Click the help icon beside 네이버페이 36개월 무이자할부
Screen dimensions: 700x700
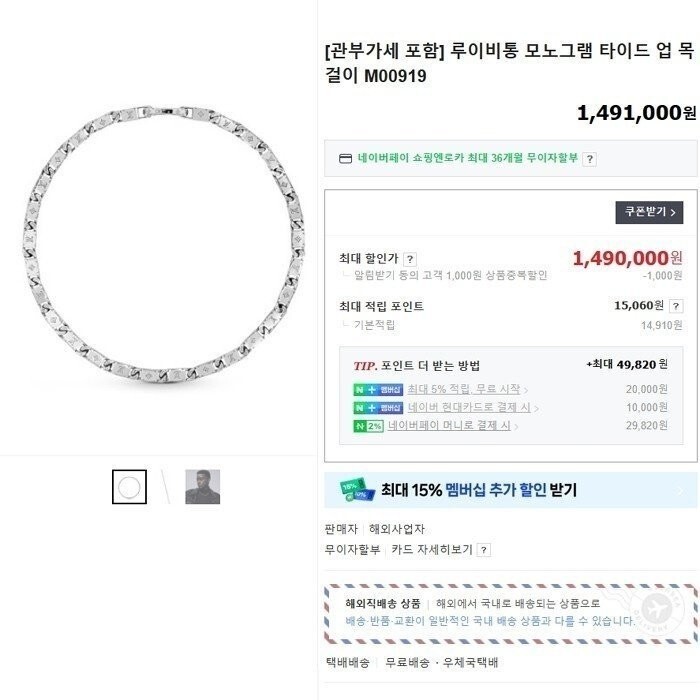click(x=589, y=159)
